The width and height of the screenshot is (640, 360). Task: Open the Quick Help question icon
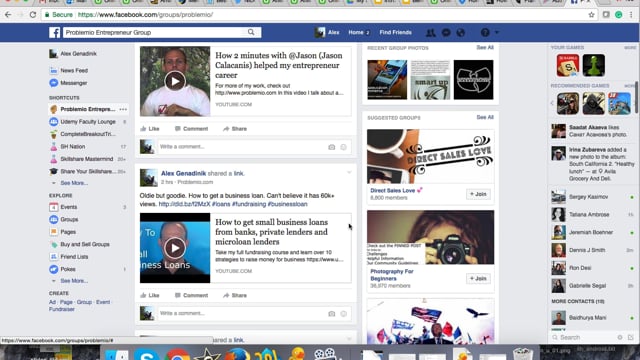[484, 32]
